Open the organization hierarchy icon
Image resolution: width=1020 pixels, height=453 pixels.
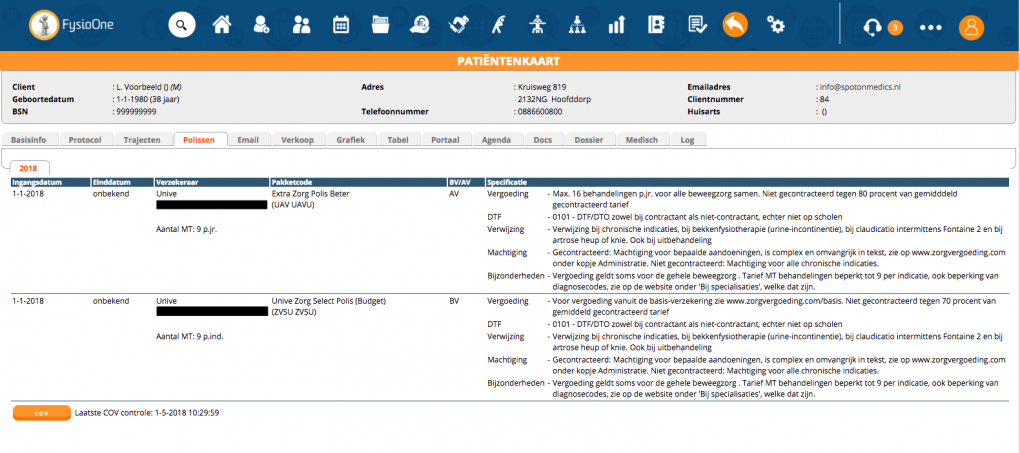577,25
